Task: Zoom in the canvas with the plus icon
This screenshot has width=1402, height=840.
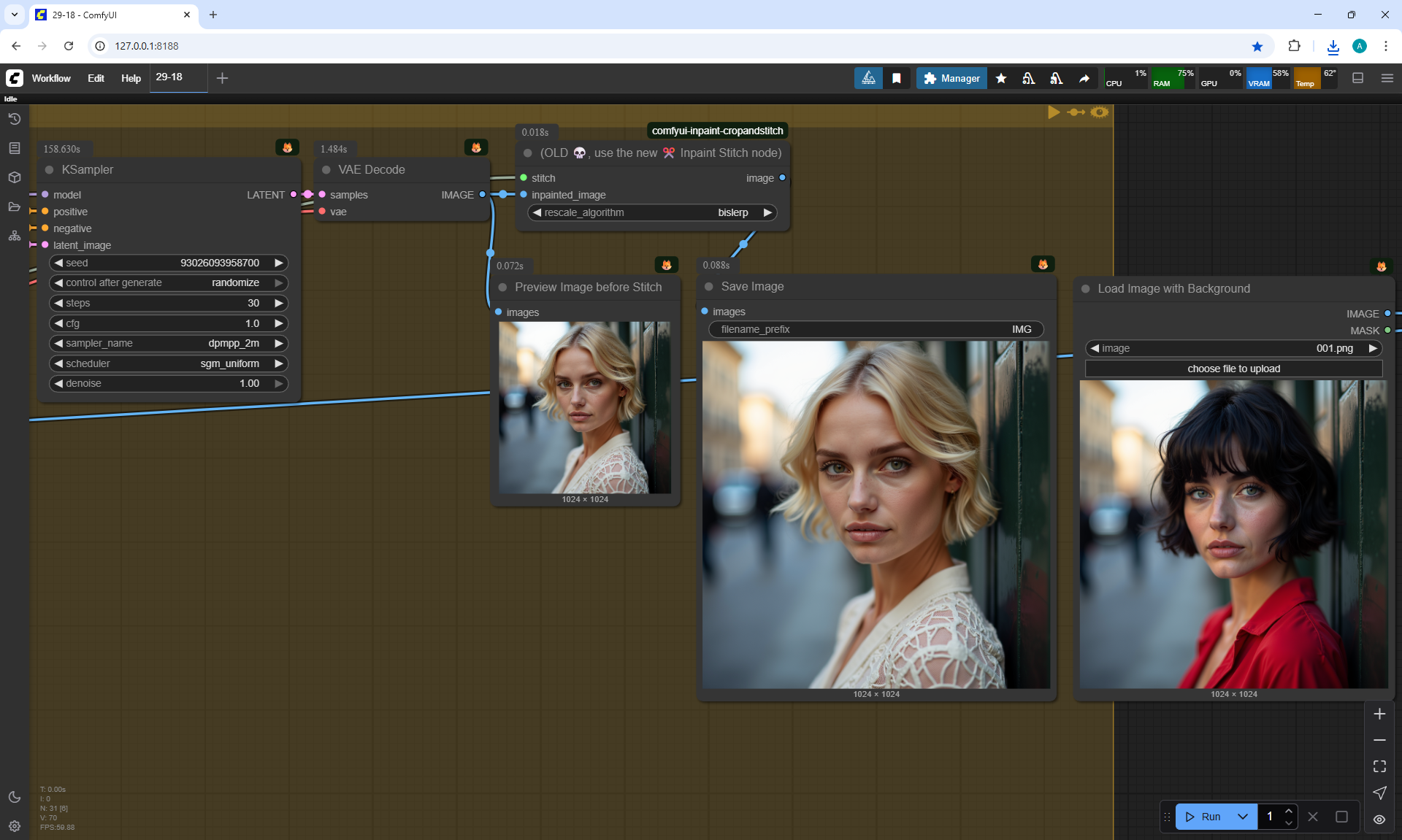Action: (1379, 714)
